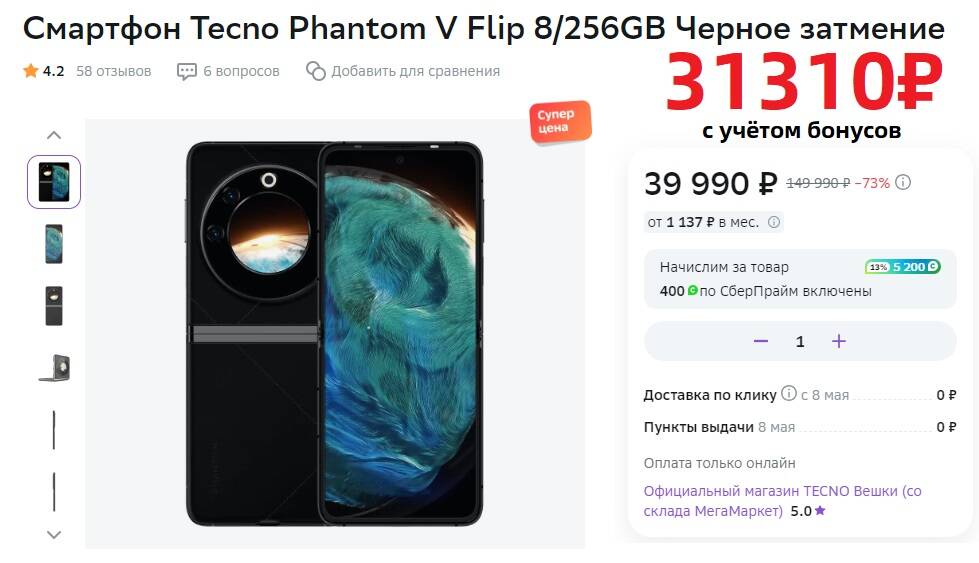The width and height of the screenshot is (979, 563).
Task: Click the orange star rating icon
Action: [x=31, y=71]
